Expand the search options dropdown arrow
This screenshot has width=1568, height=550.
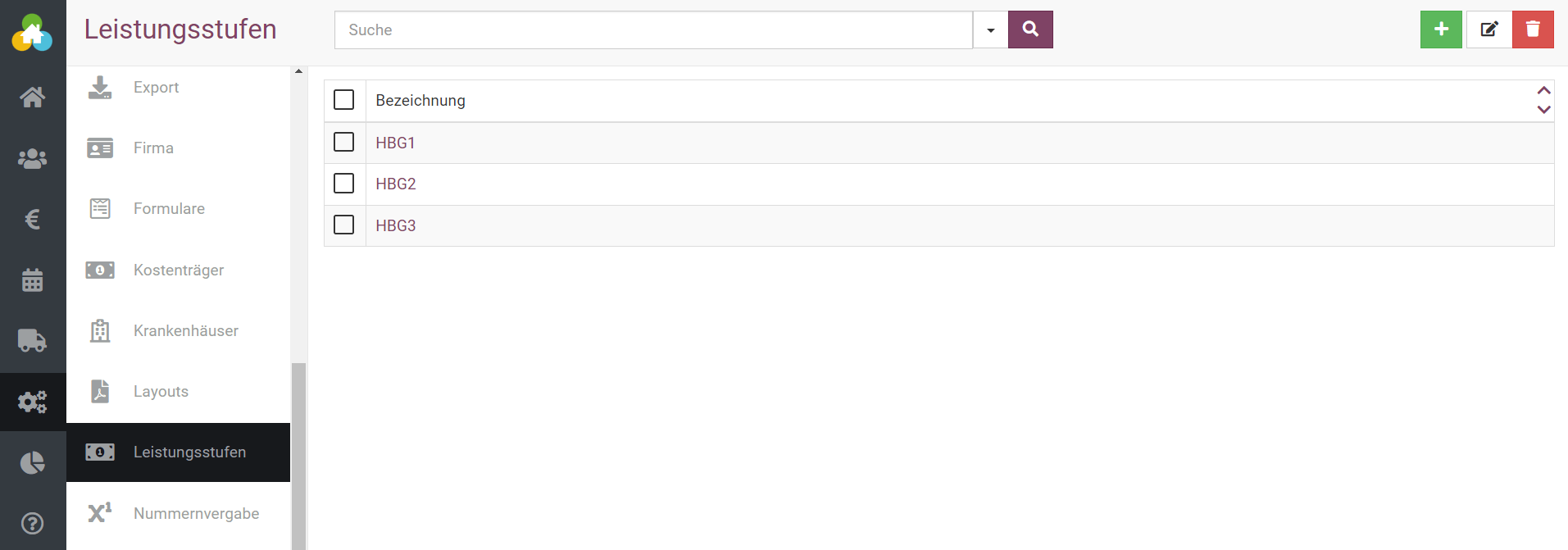990,30
